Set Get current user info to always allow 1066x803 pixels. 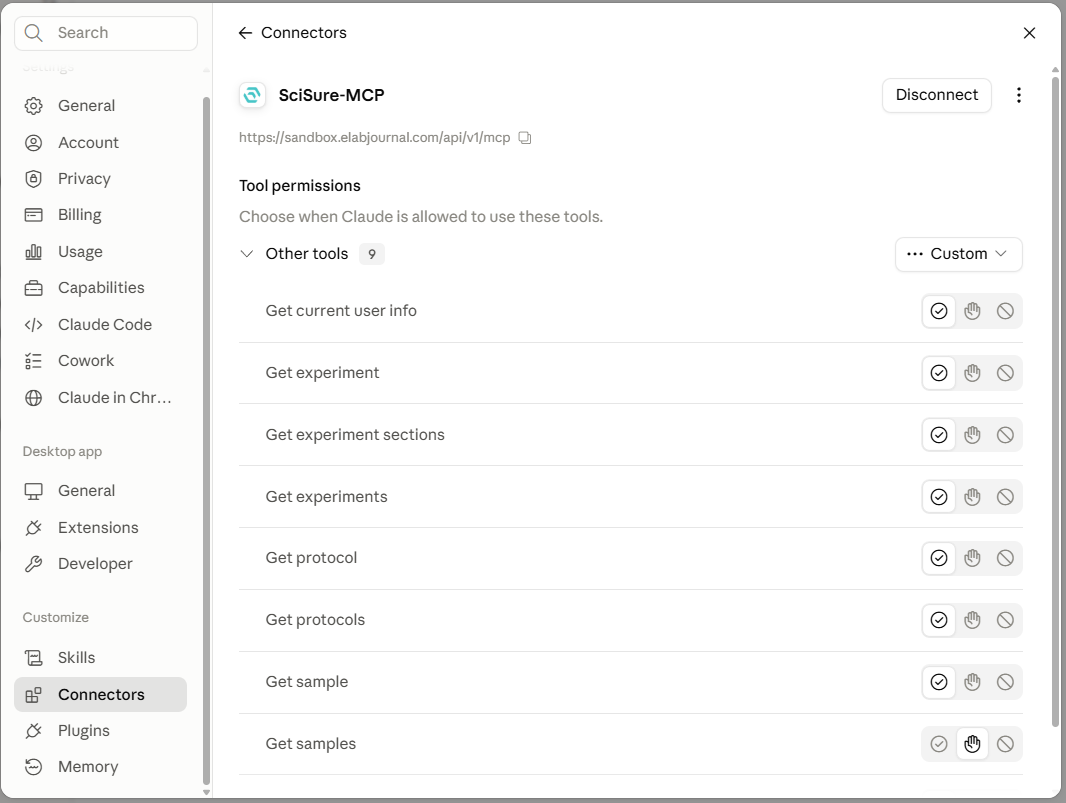tap(939, 311)
